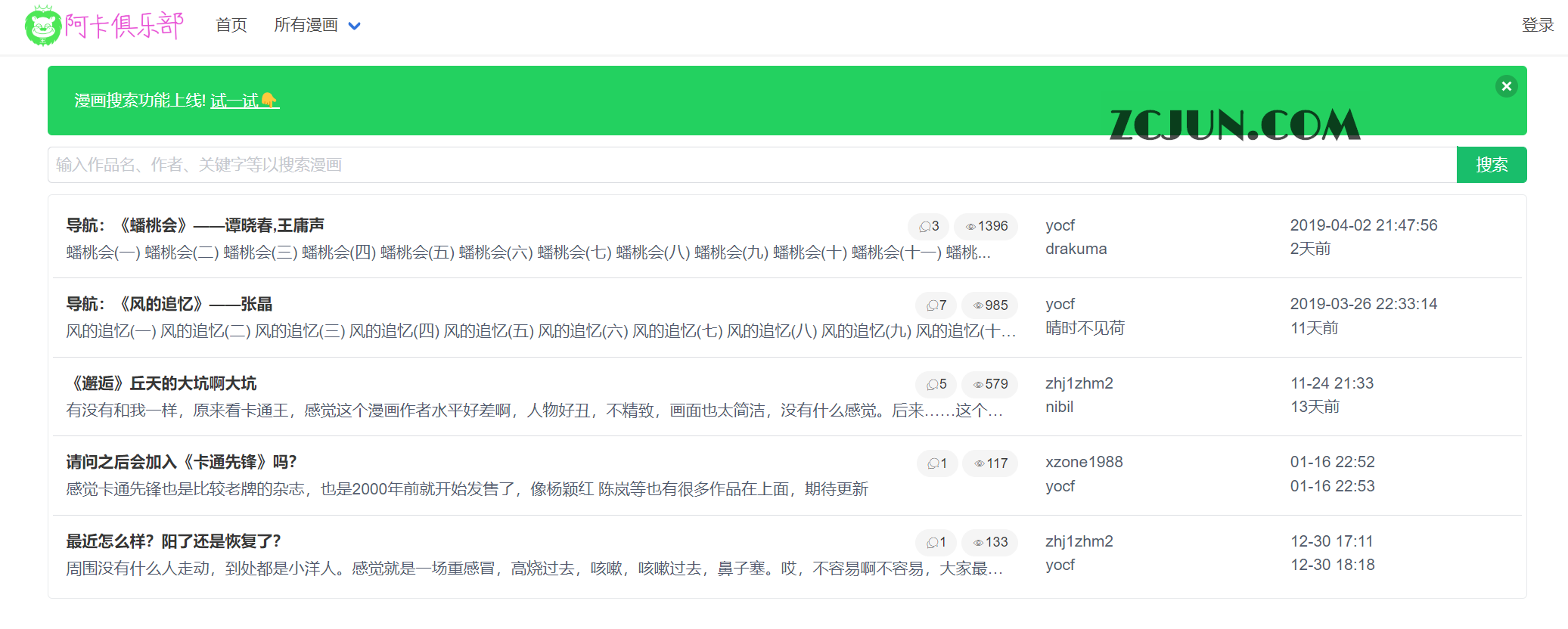Screen dimensions: 1568x629
Task: Click 登录 to log in
Action: [x=1537, y=26]
